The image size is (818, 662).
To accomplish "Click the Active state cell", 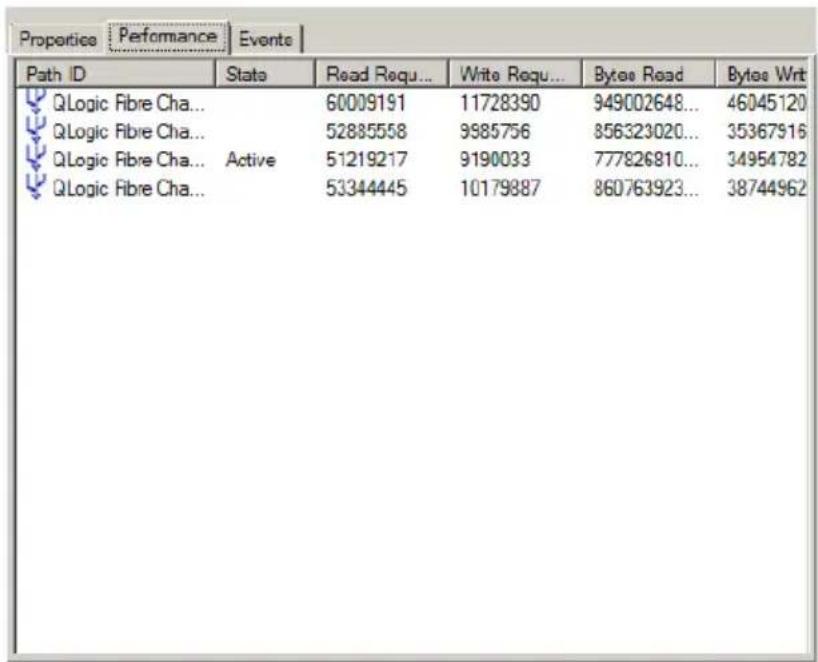I will click(250, 160).
